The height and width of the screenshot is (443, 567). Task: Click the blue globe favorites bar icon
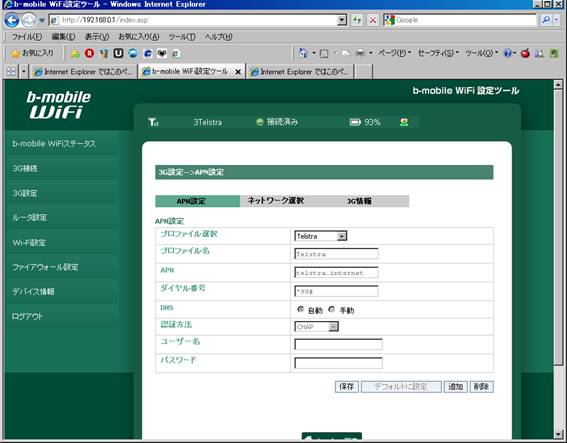133,54
